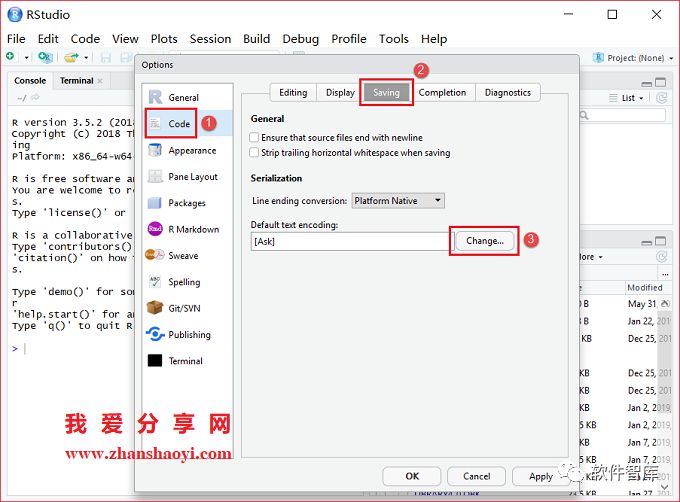The width and height of the screenshot is (680, 502).
Task: Open the Tools menu
Action: click(x=394, y=39)
